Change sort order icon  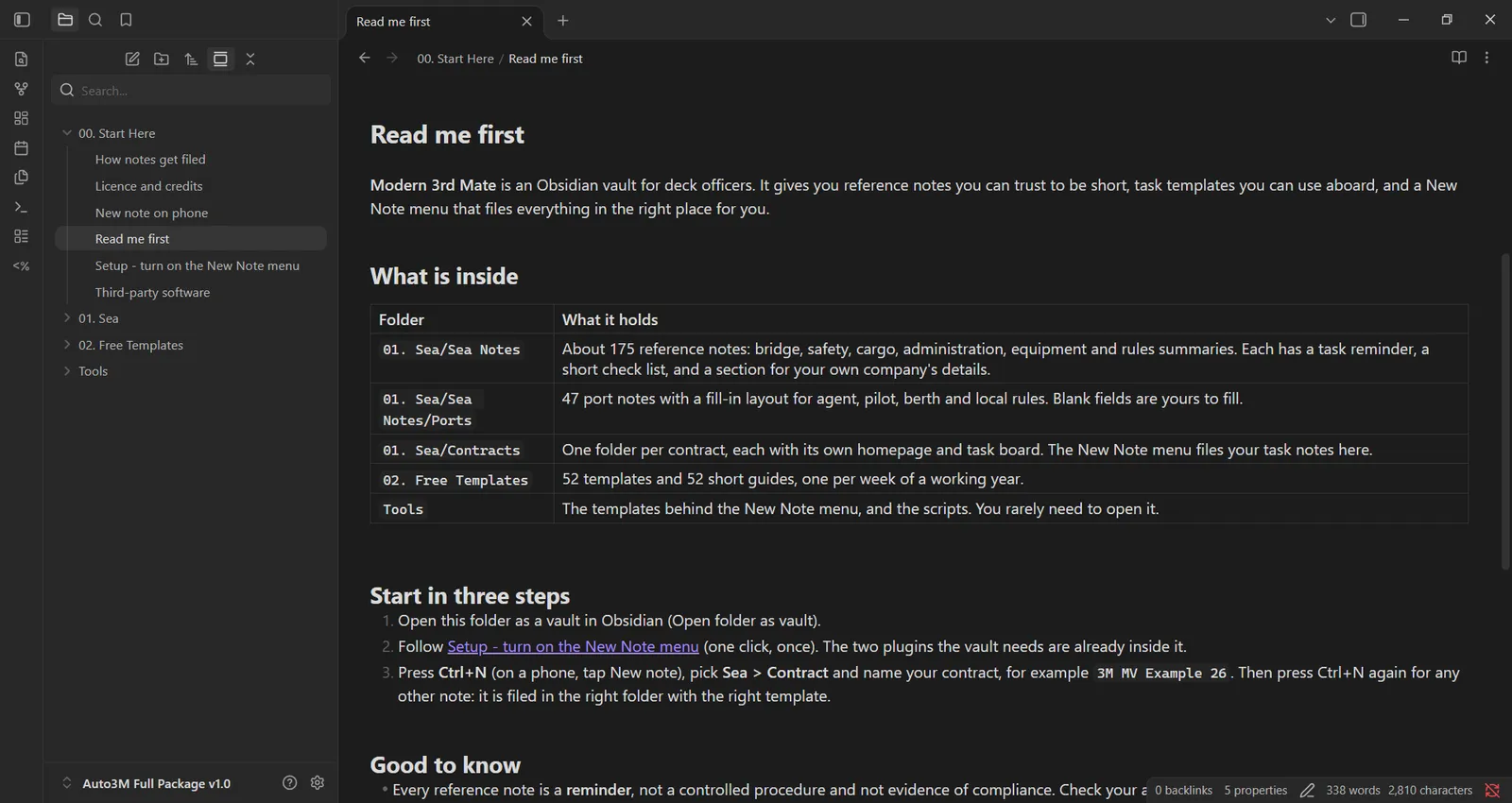pyautogui.click(x=191, y=59)
